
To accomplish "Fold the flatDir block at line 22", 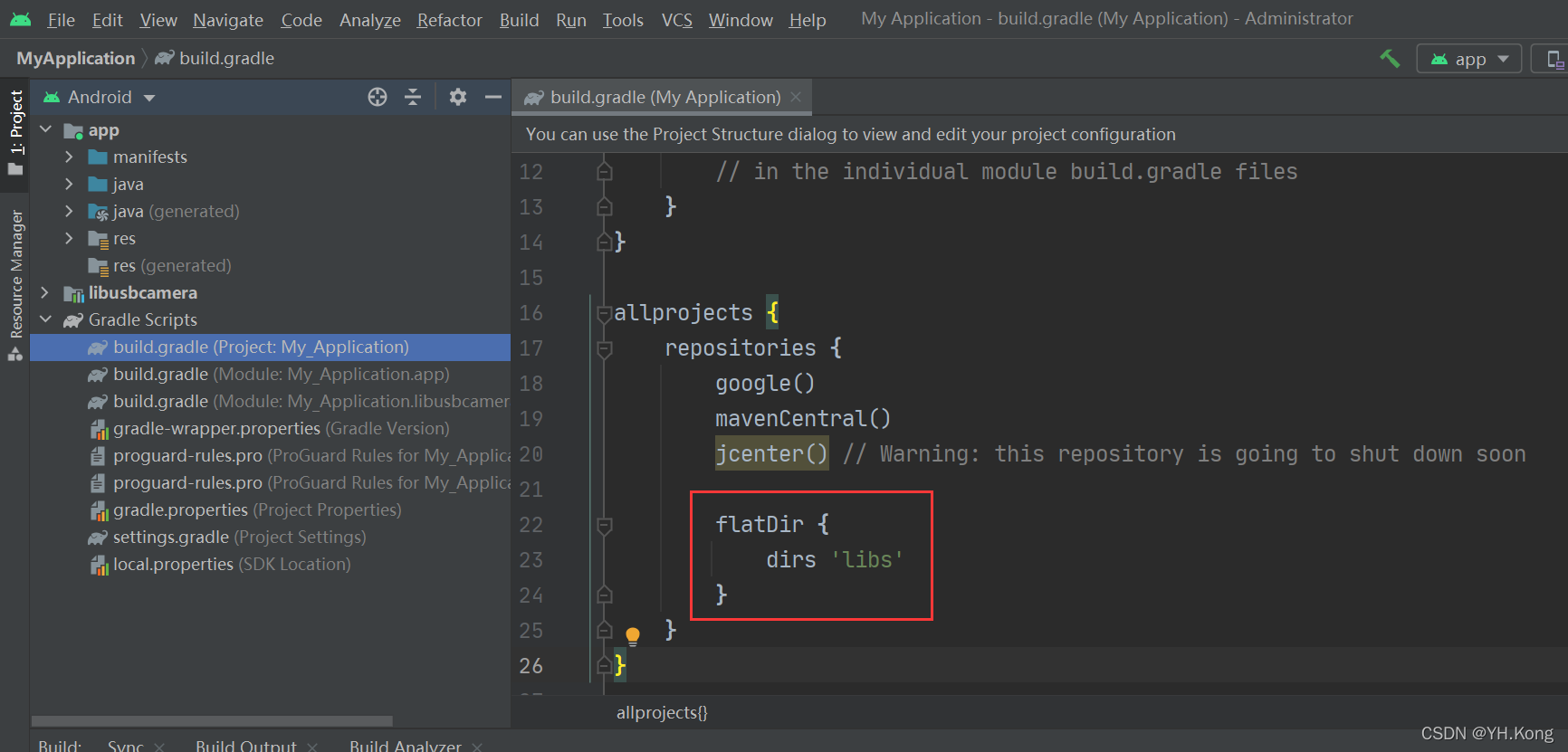I will click(605, 526).
